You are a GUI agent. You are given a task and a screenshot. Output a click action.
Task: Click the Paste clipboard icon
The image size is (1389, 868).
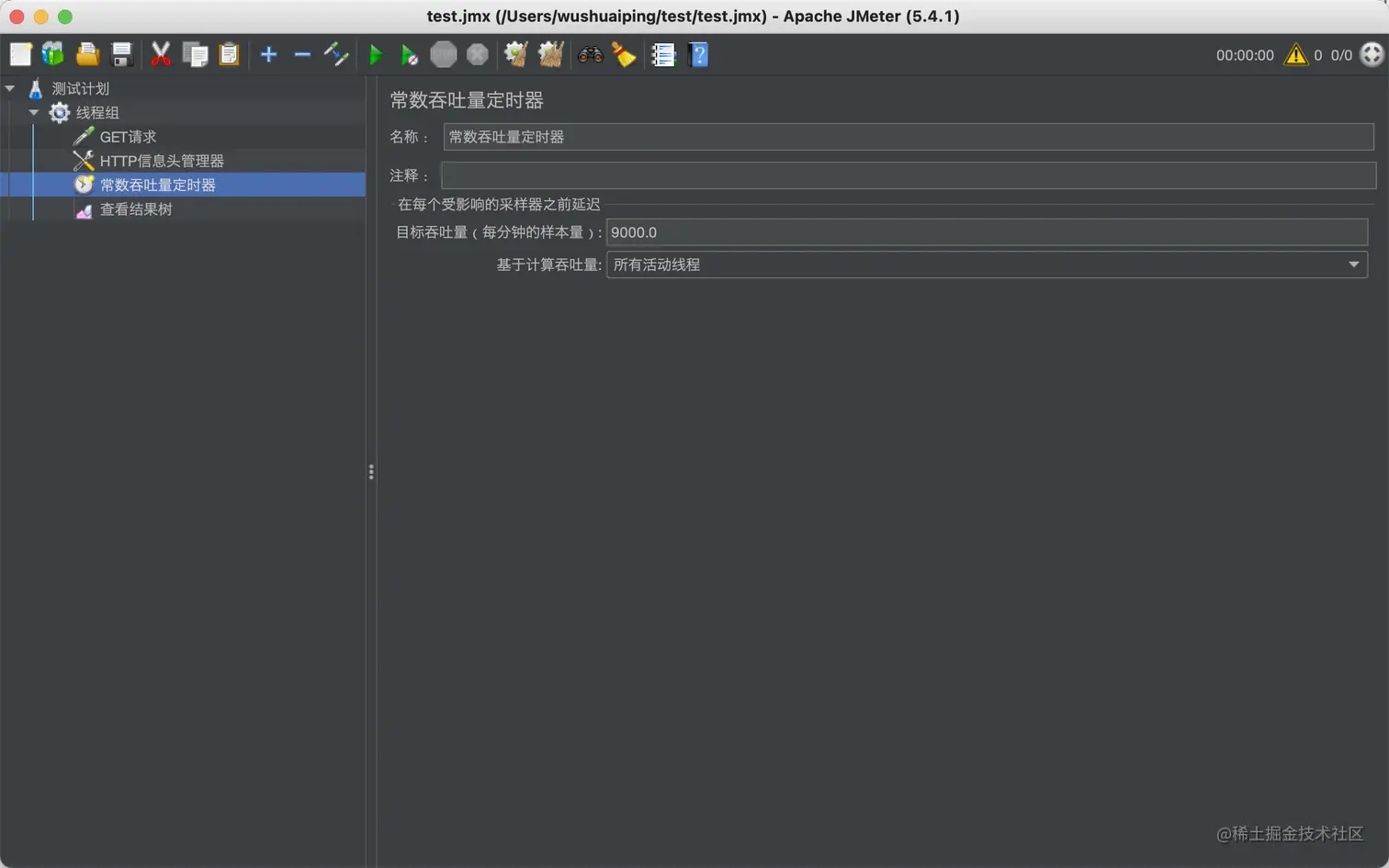click(x=229, y=55)
